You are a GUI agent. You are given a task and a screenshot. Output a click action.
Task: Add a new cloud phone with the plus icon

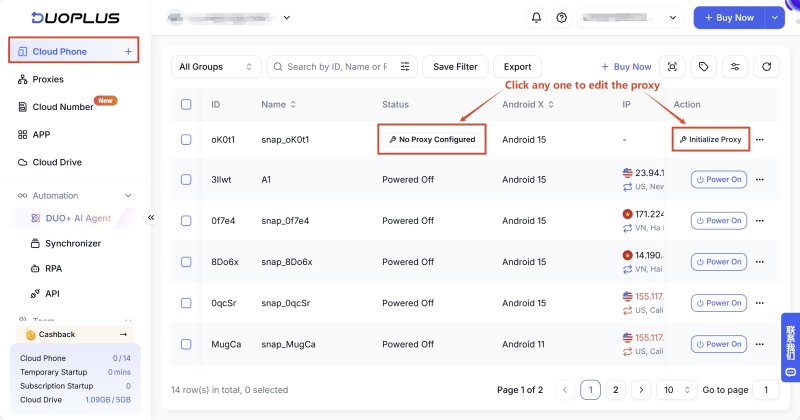pos(128,52)
